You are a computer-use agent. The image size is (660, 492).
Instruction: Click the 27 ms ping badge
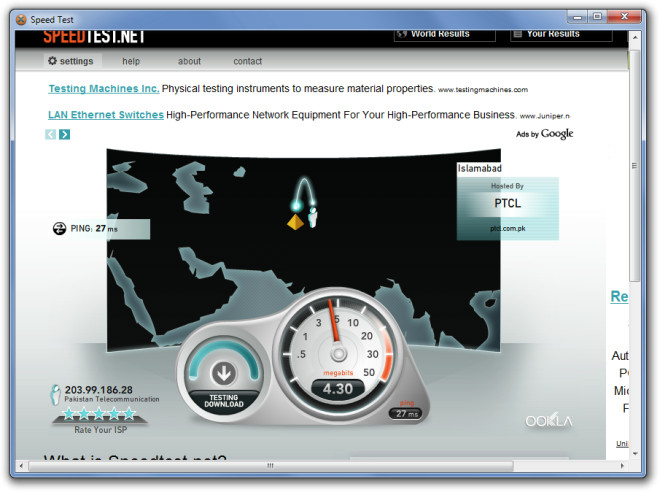pos(407,414)
